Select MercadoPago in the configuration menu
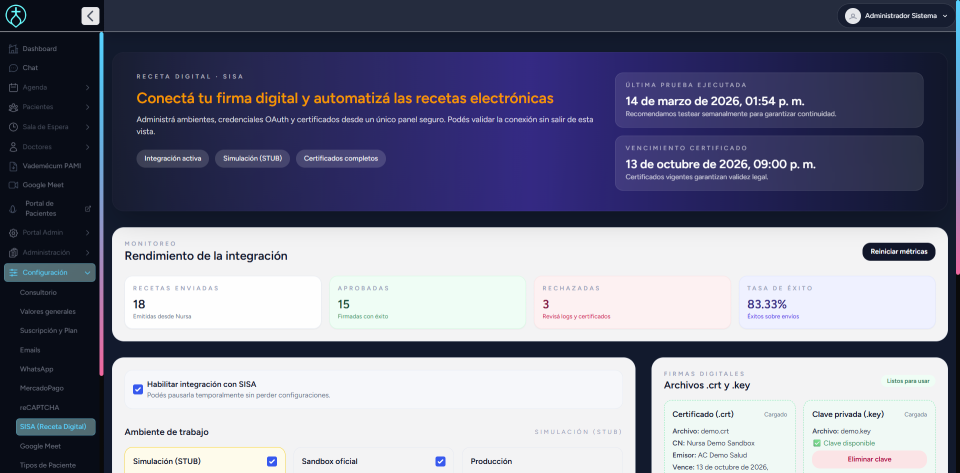The image size is (960, 473). (x=42, y=388)
